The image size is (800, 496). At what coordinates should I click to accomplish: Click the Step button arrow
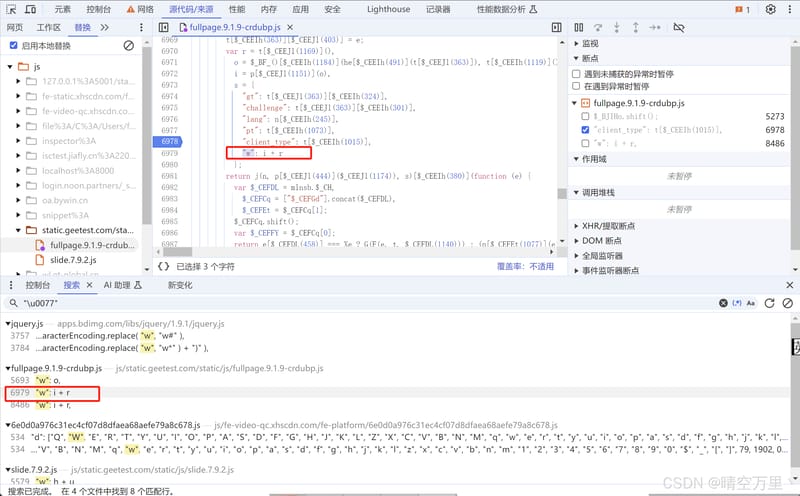click(655, 28)
